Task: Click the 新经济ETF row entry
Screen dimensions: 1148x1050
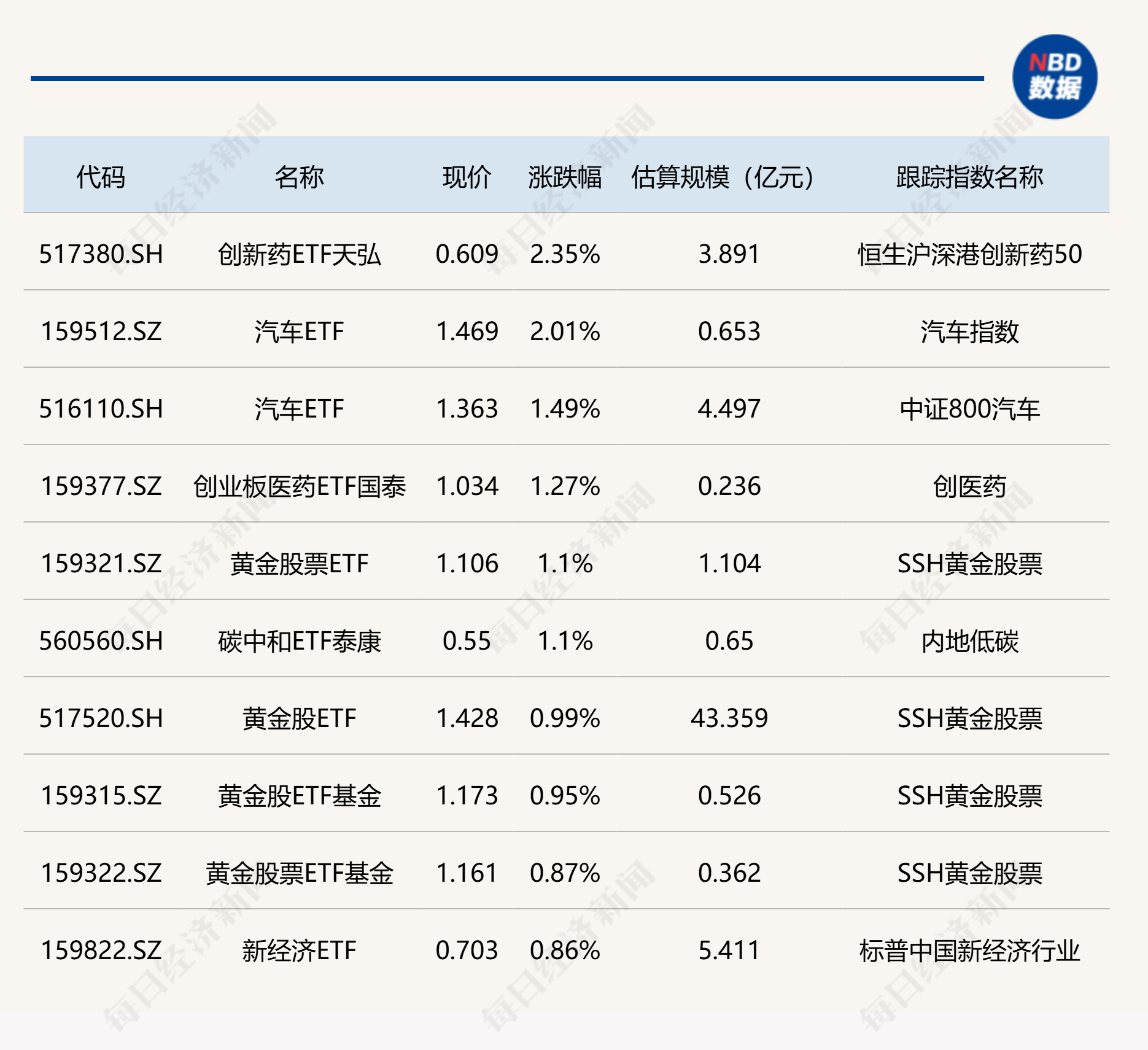Action: pos(297,951)
